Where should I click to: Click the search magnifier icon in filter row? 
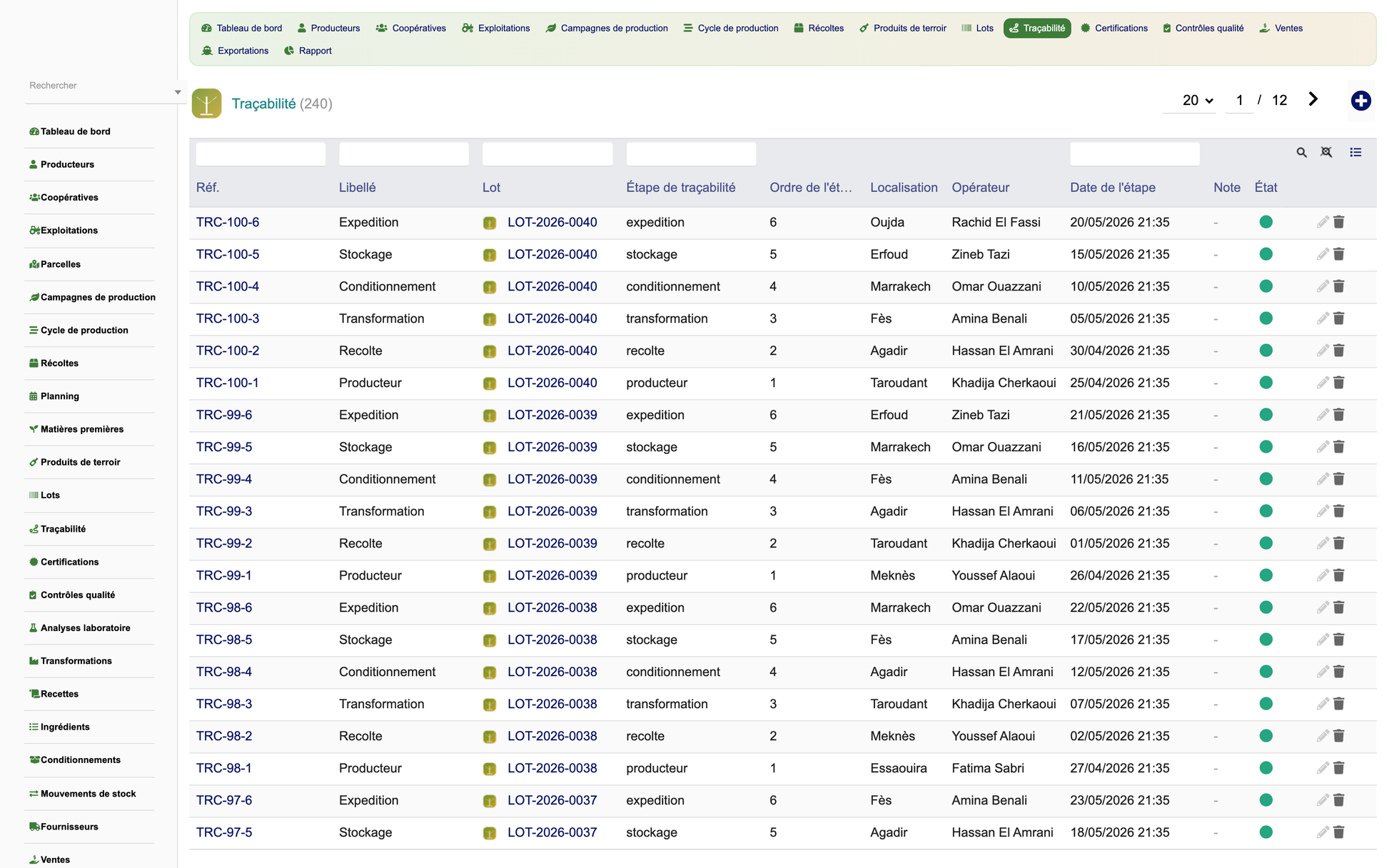[x=1301, y=153]
